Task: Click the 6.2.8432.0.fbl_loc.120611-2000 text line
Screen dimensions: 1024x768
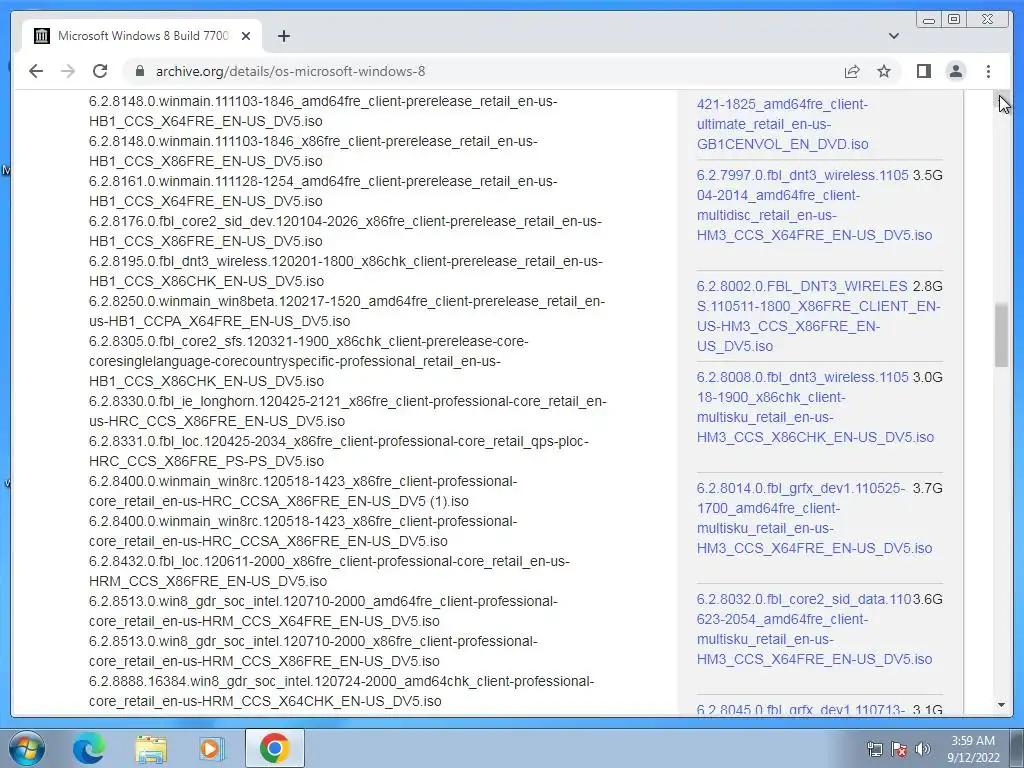Action: click(x=329, y=571)
